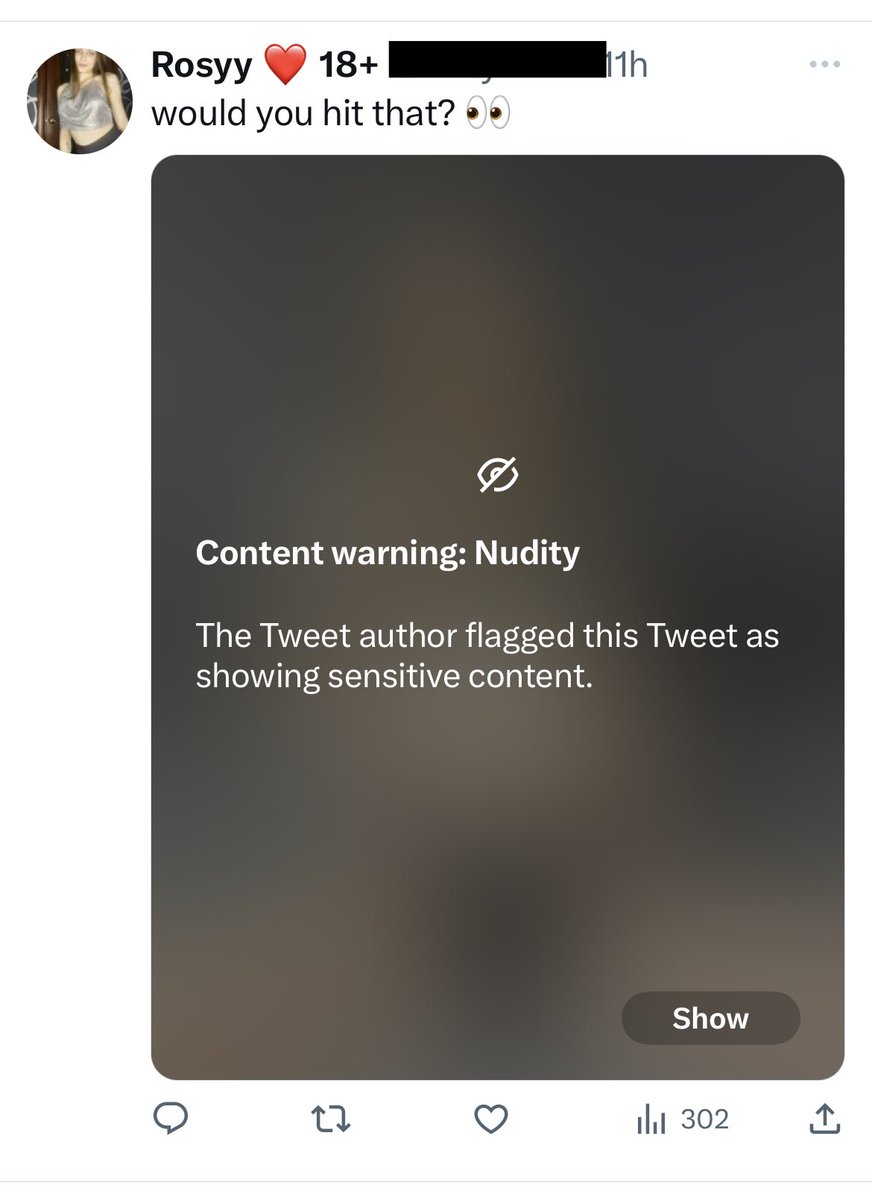Open the profile from the round avatar picture
Screen dimensions: 872x1200
(x=80, y=101)
